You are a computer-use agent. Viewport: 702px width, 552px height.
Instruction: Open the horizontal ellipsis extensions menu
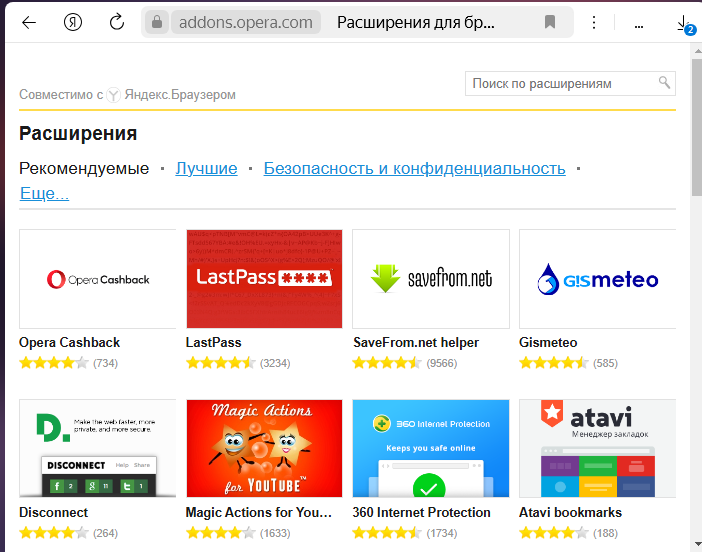pyautogui.click(x=639, y=27)
